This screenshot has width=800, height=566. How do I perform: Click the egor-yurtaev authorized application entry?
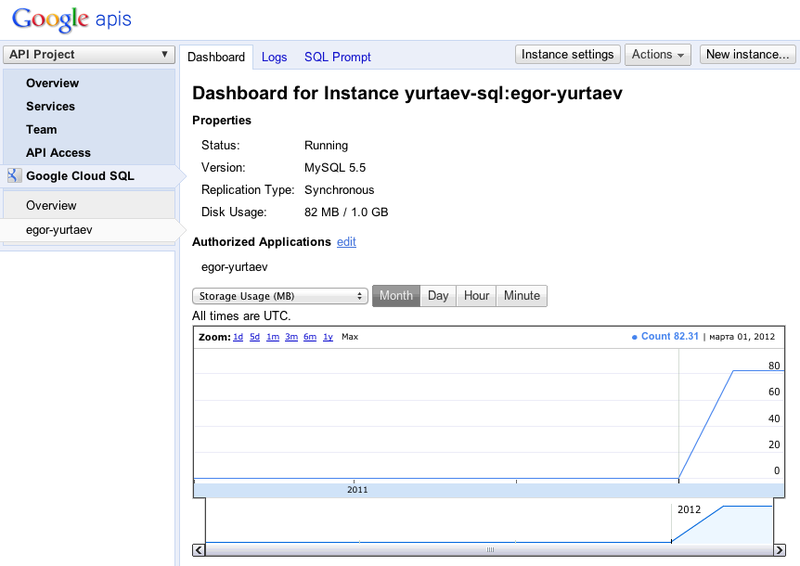234,267
